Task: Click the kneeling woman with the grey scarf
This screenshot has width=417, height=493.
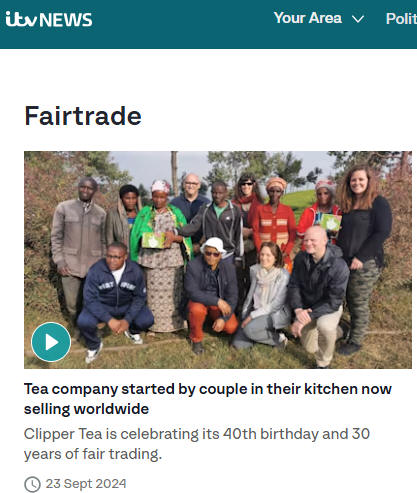Action: [x=263, y=297]
